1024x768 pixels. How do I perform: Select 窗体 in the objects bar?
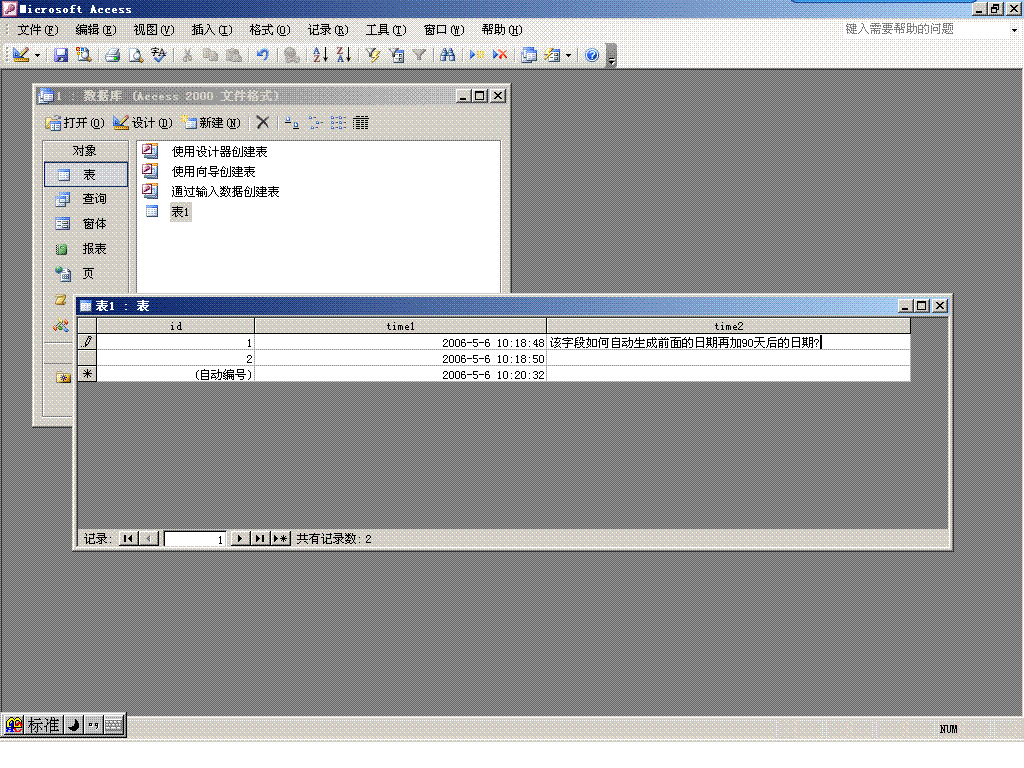86,224
